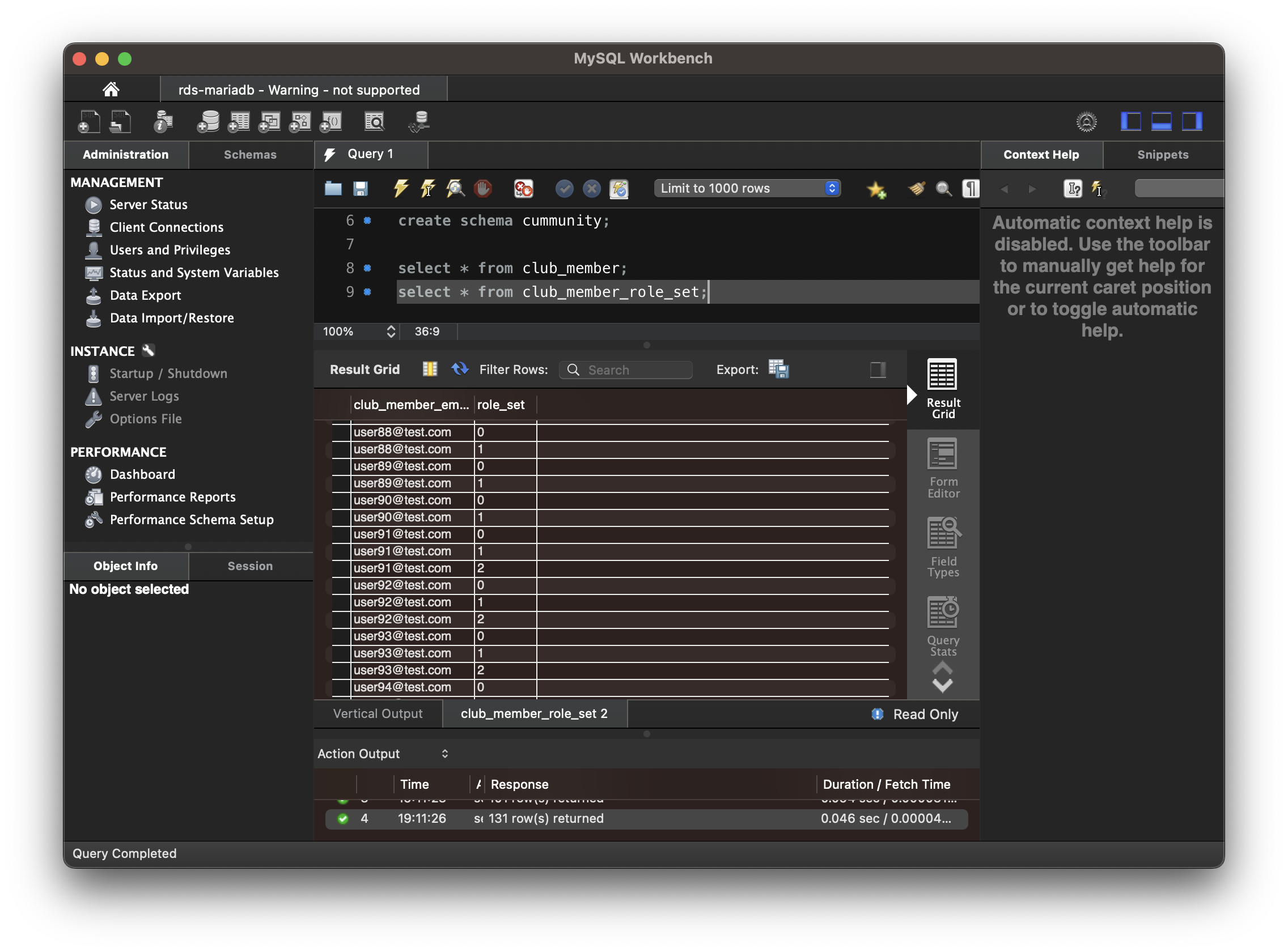Open Data Export page
The width and height of the screenshot is (1288, 952).
[x=145, y=295]
